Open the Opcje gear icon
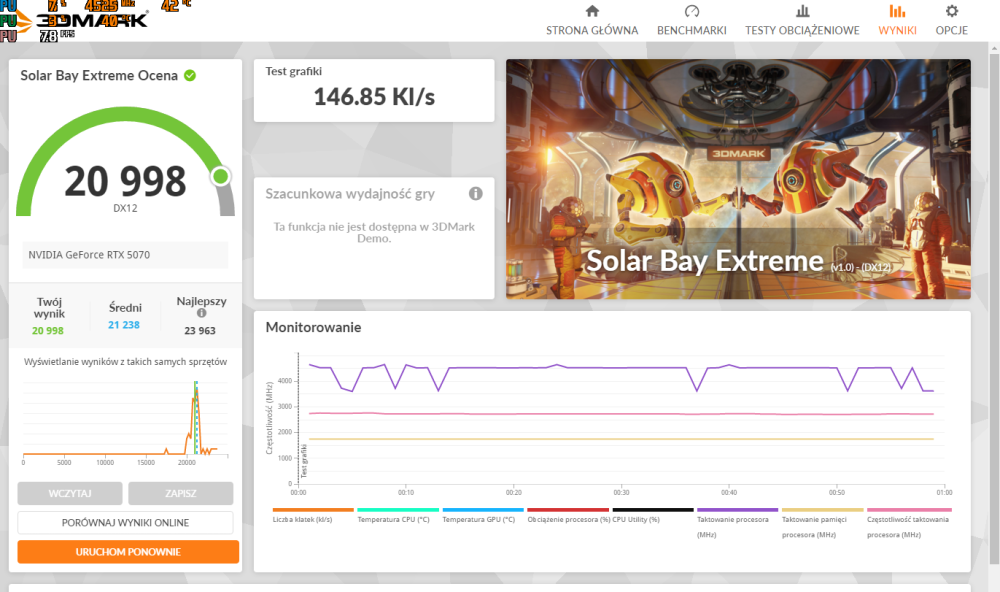1000x592 pixels. 951,12
